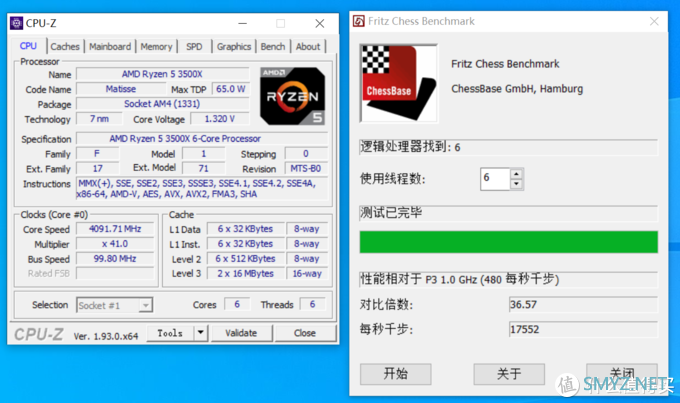Click the green benchmark progress bar
This screenshot has height=403, width=680.
tap(508, 242)
